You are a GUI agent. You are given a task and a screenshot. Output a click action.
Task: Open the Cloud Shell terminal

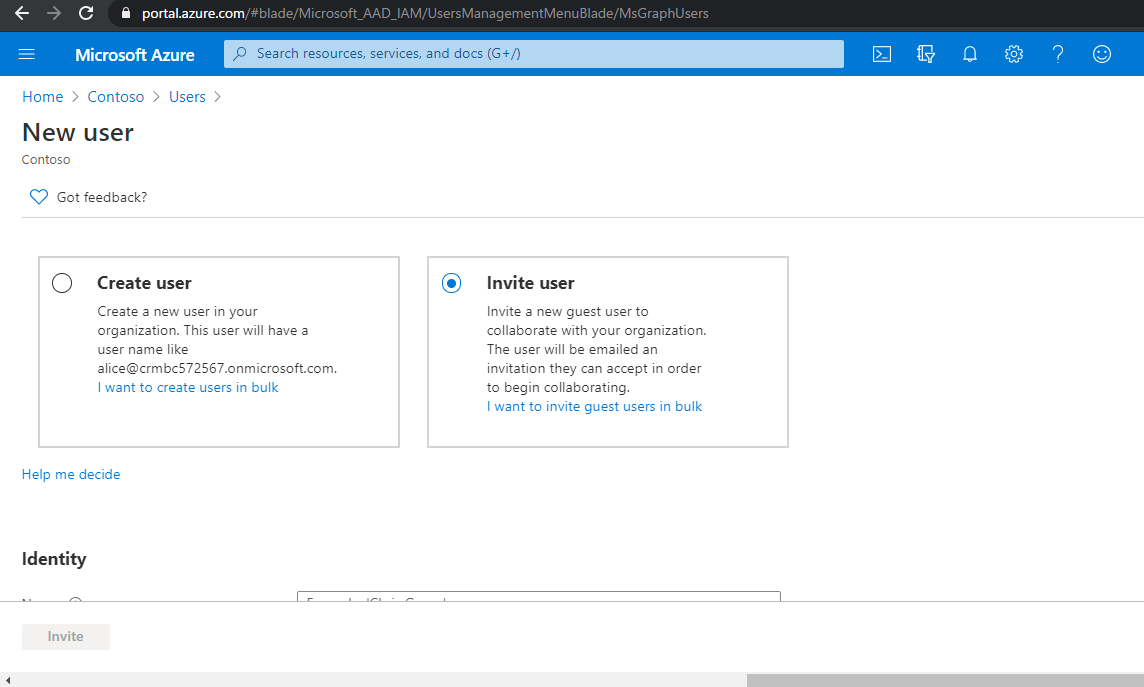pos(881,54)
